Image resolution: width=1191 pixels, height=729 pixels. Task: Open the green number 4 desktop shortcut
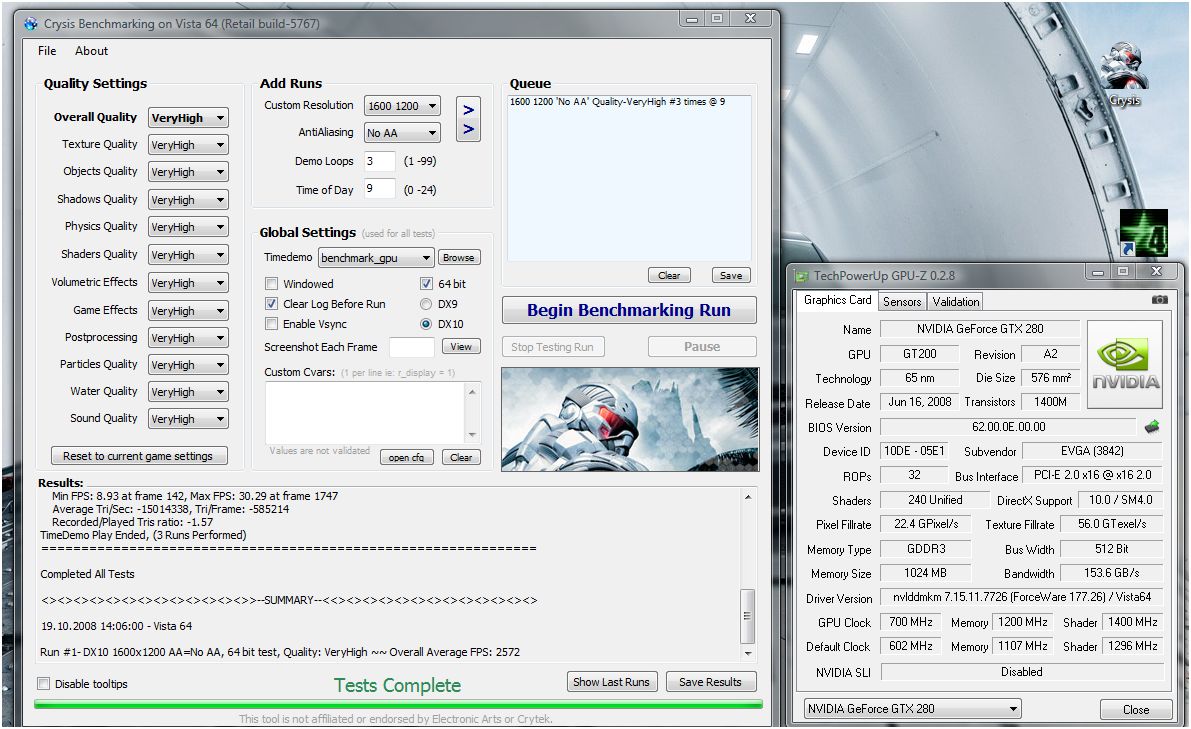click(1143, 233)
